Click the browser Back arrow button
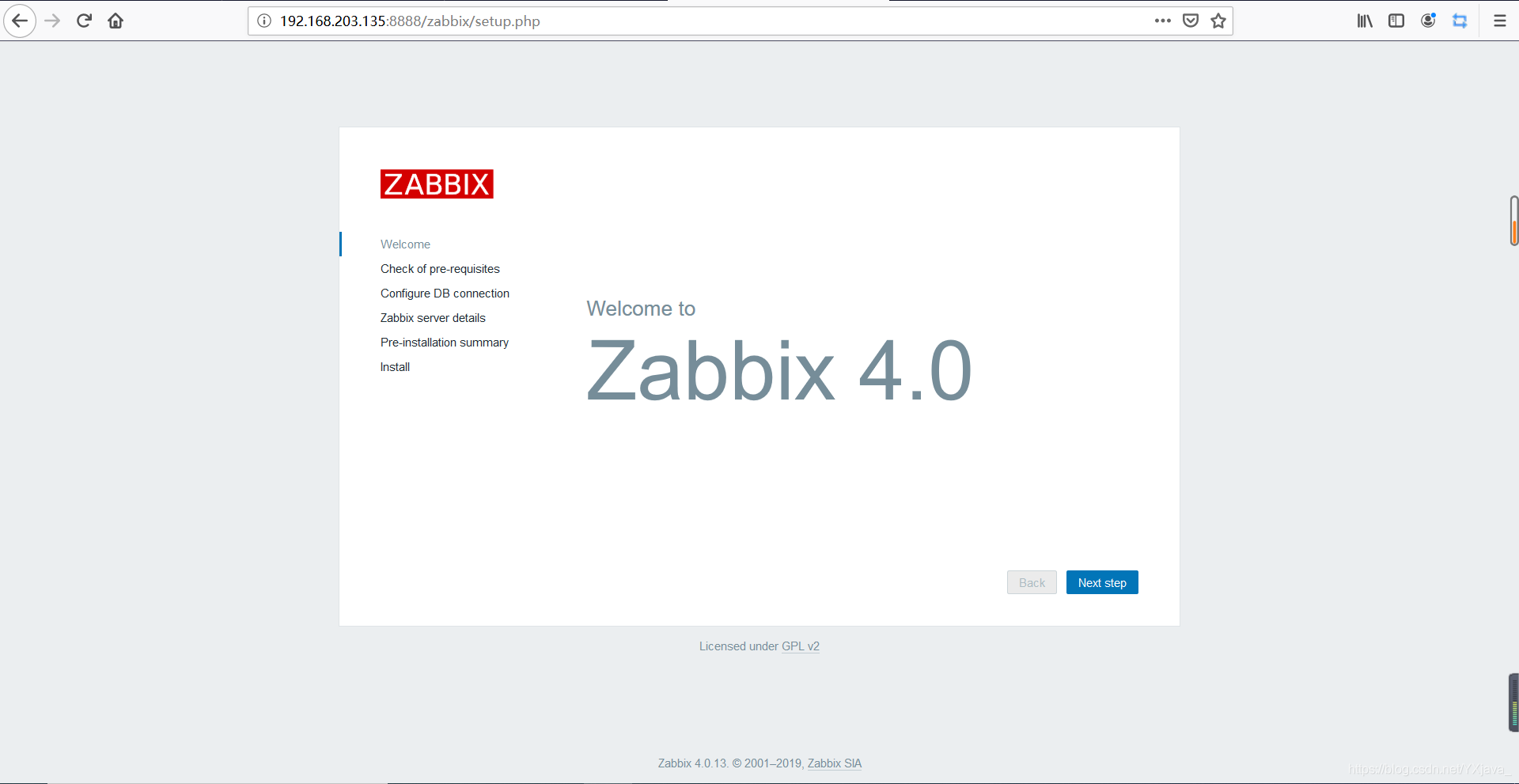Image resolution: width=1519 pixels, height=784 pixels. click(20, 21)
